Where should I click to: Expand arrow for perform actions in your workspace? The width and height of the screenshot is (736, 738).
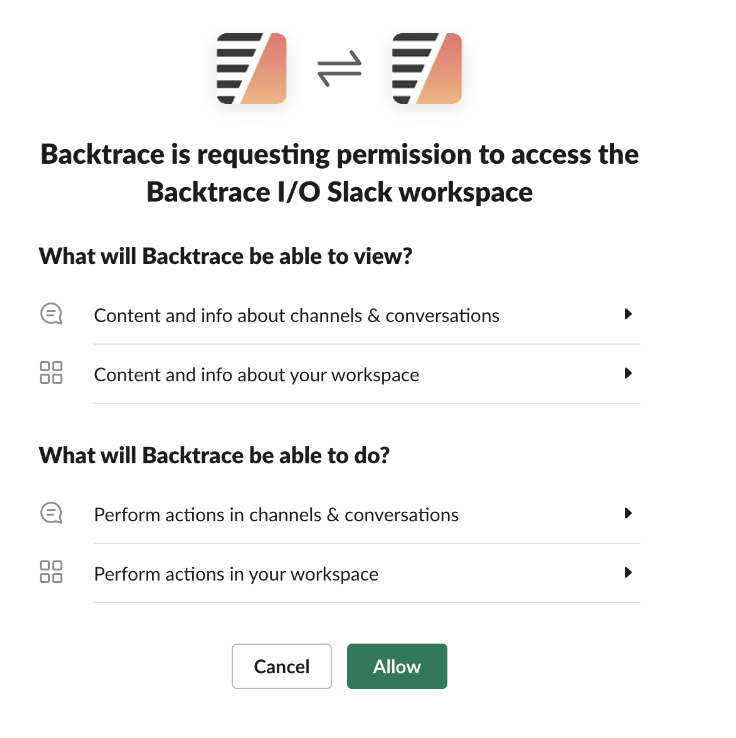(x=628, y=573)
